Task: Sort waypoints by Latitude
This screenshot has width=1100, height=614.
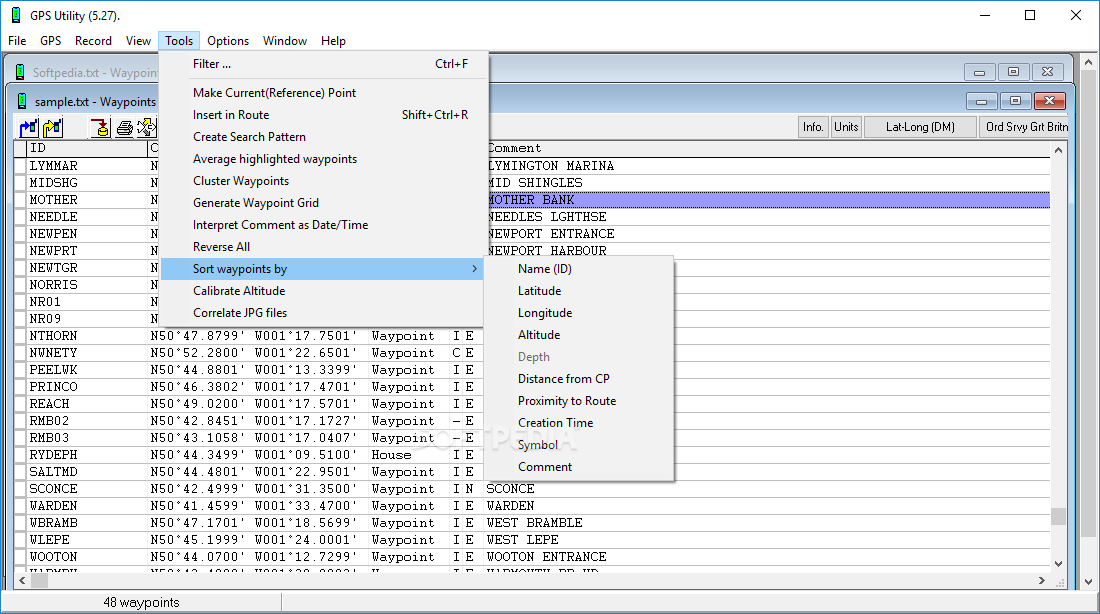Action: [579, 291]
